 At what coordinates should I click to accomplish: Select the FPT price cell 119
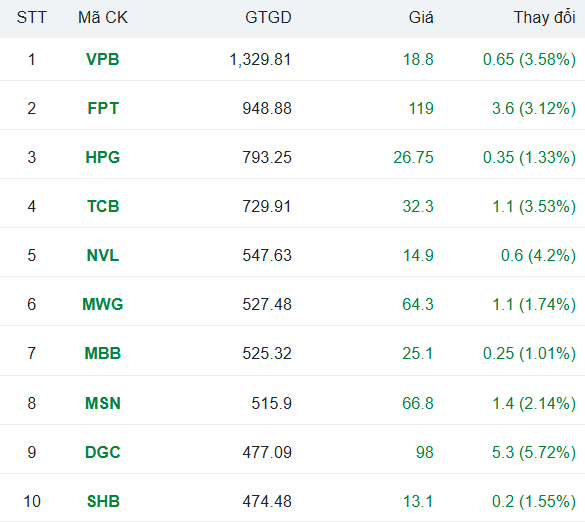click(x=421, y=108)
